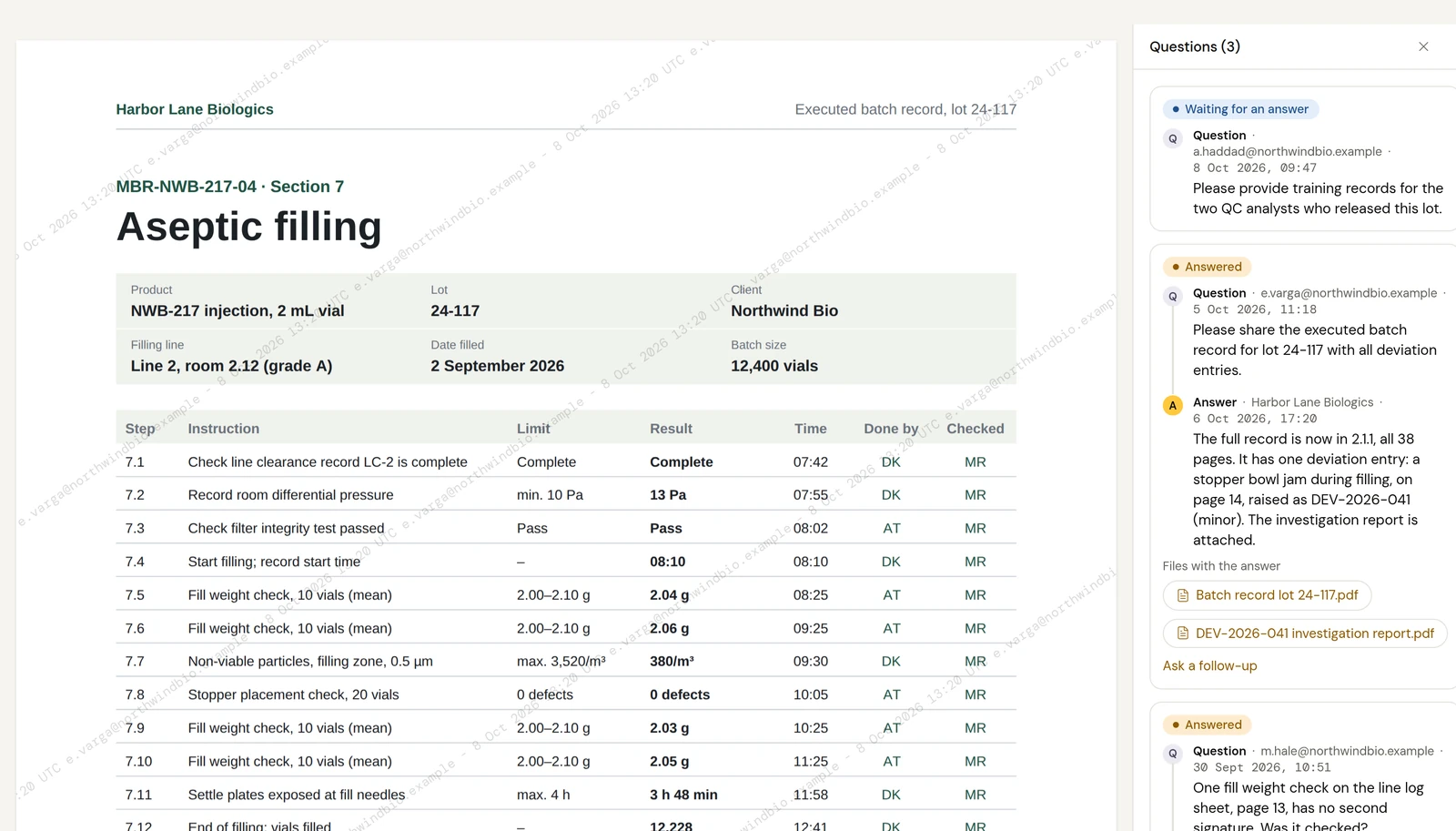This screenshot has width=1456, height=831.
Task: Click the Checked column header
Action: point(975,429)
